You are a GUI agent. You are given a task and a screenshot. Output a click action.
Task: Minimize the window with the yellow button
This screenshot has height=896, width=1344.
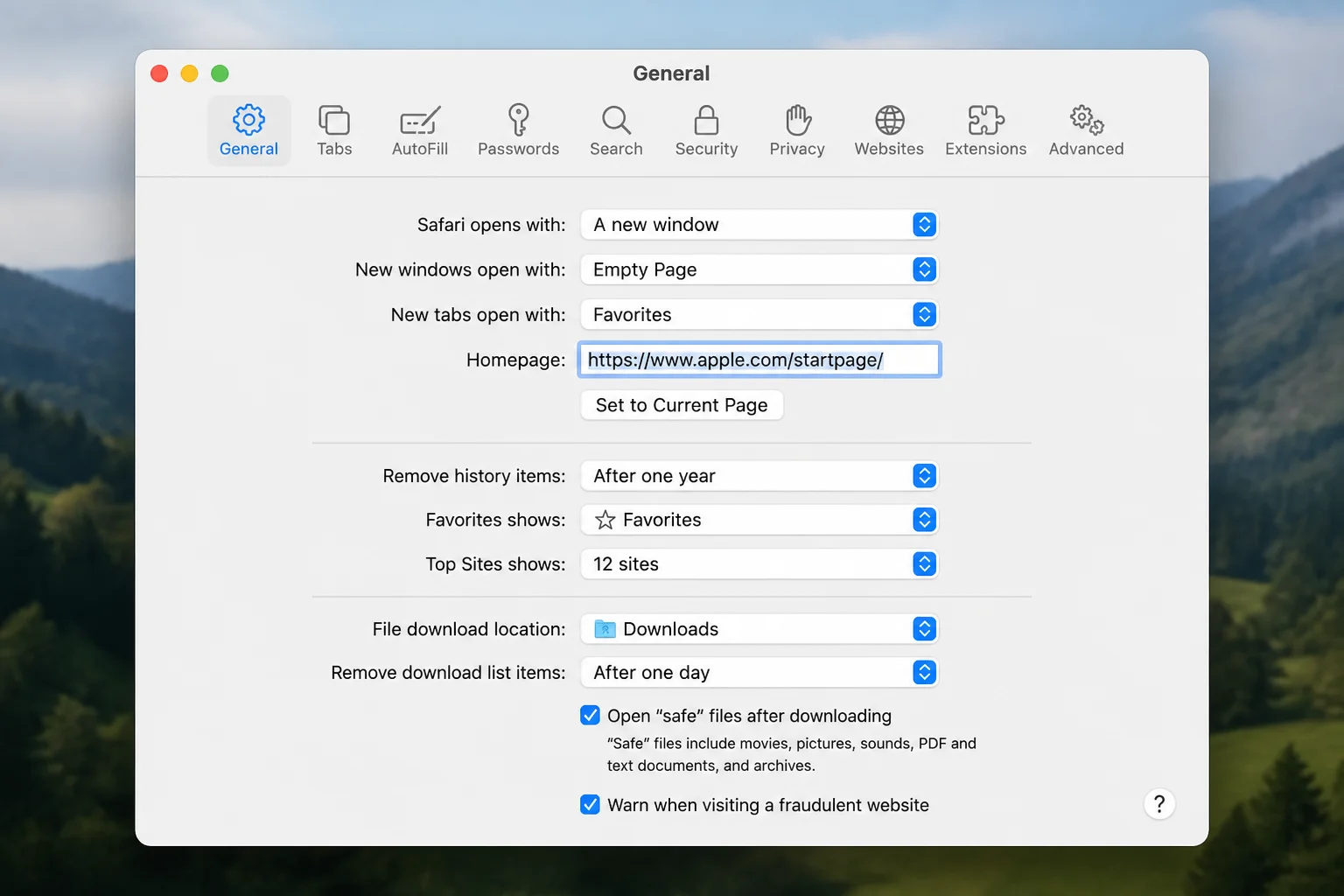click(189, 73)
